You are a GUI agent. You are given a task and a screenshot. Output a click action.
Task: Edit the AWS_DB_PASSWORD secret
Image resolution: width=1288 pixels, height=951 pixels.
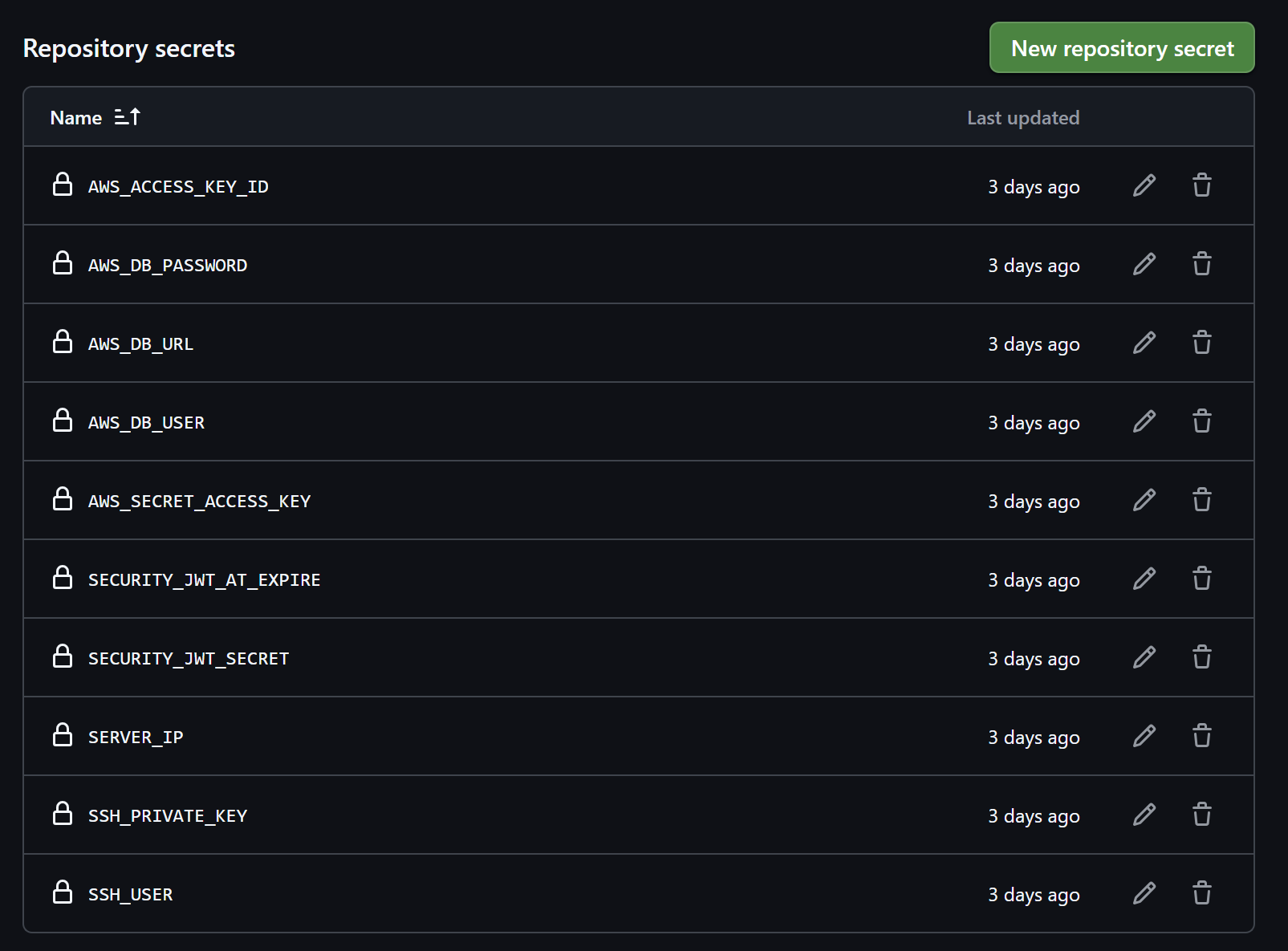click(1144, 264)
